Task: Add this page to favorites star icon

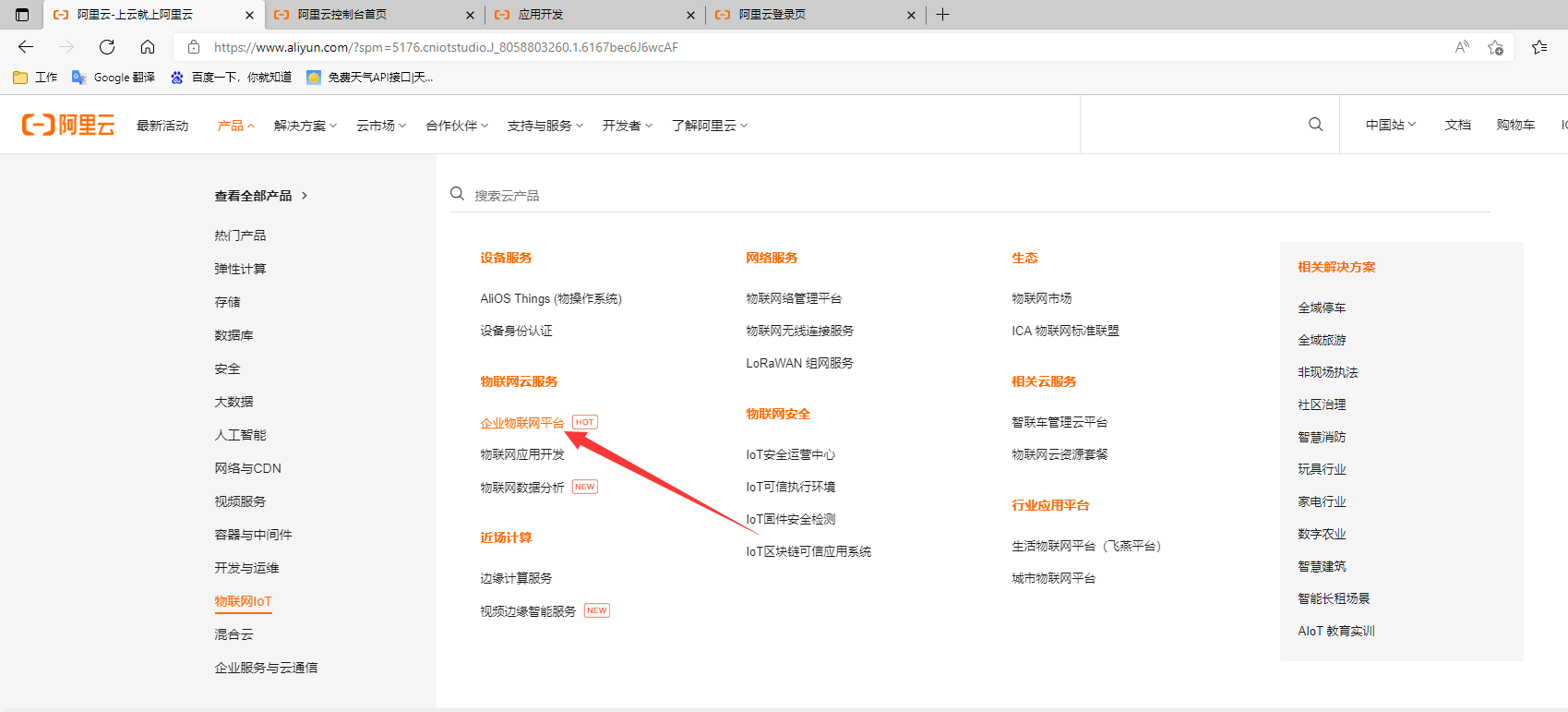Action: coord(1496,47)
